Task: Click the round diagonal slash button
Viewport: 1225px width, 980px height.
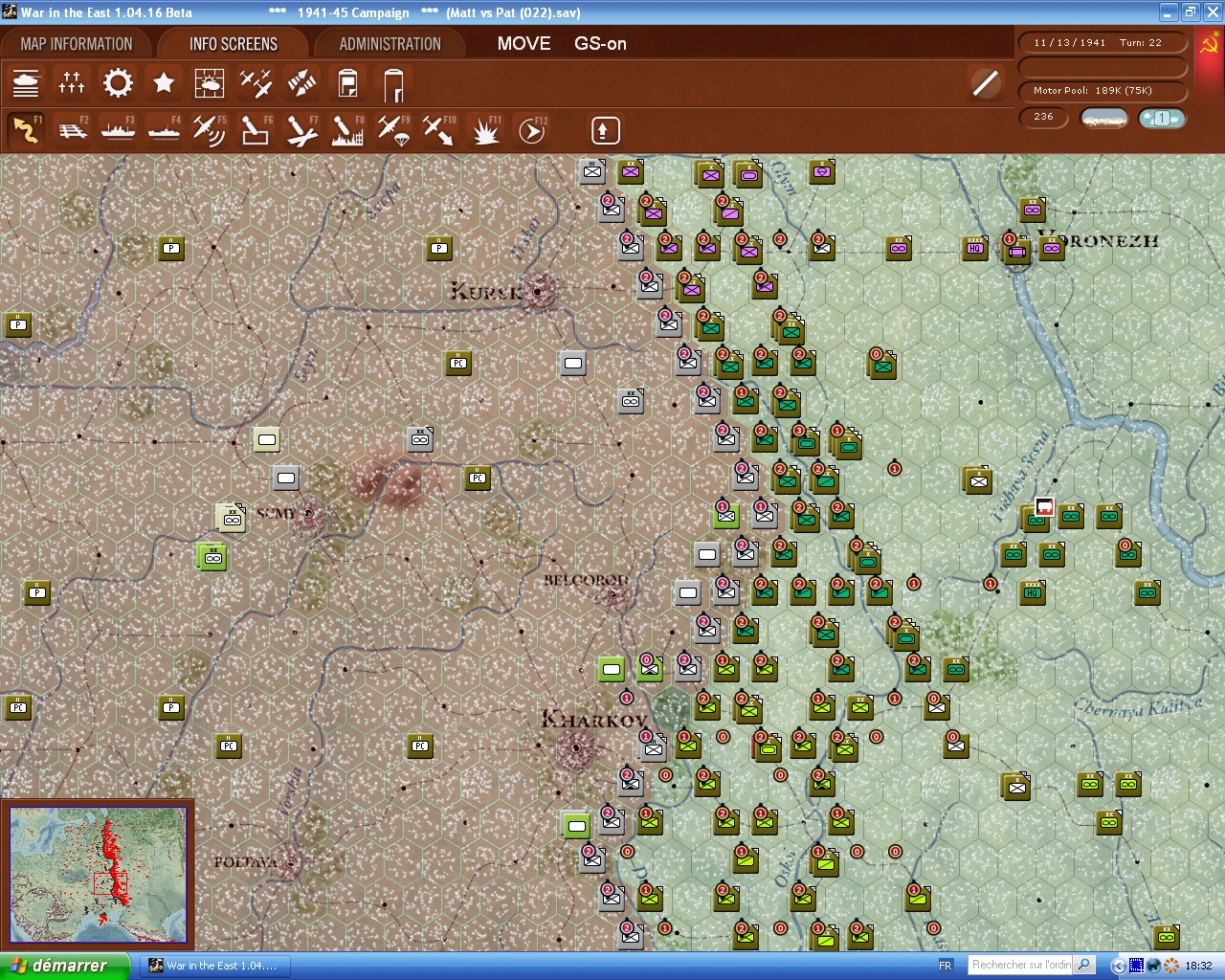Action: (985, 83)
